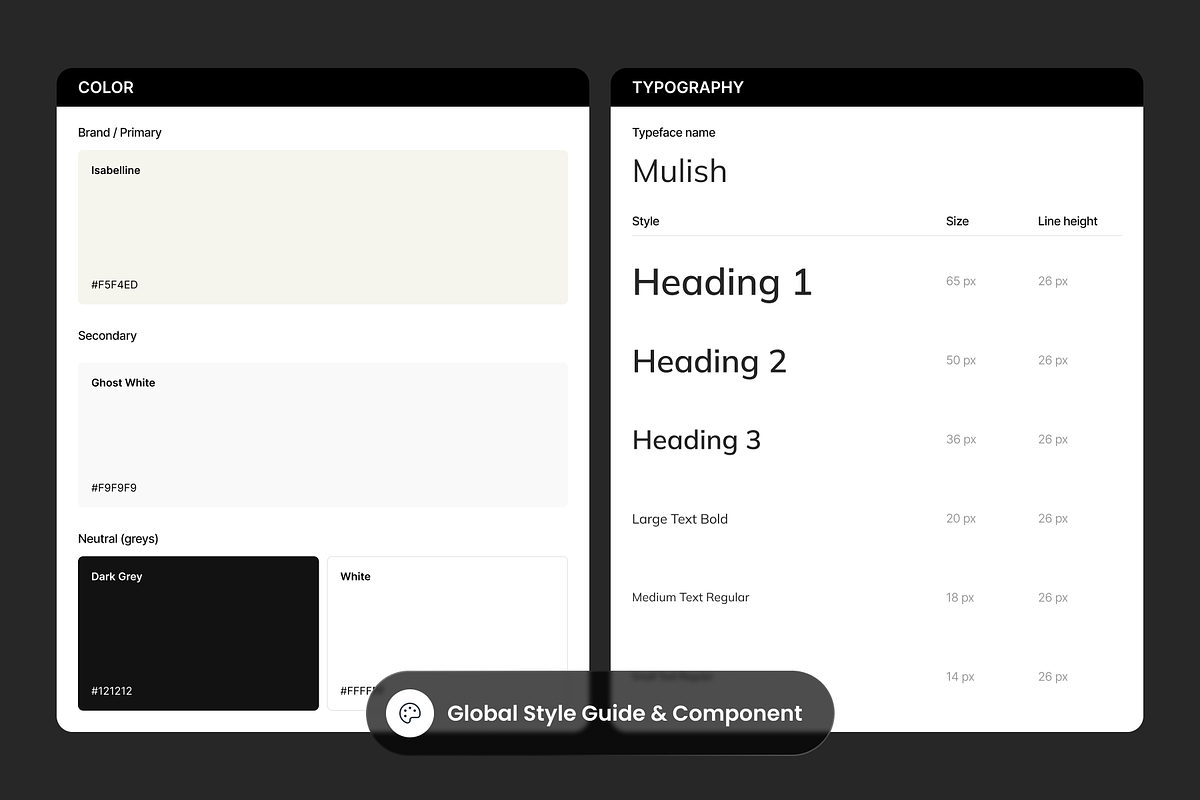
Task: Select the Large Text Bold style
Action: click(680, 519)
